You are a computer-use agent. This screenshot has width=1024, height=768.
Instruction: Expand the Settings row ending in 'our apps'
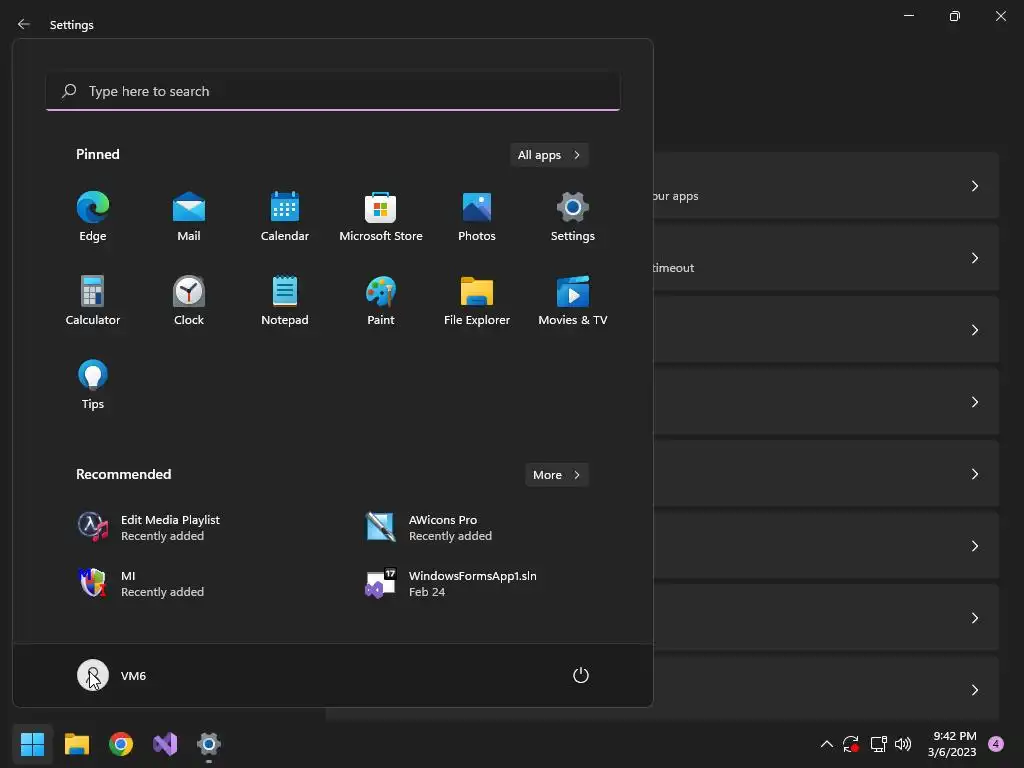tap(826, 185)
